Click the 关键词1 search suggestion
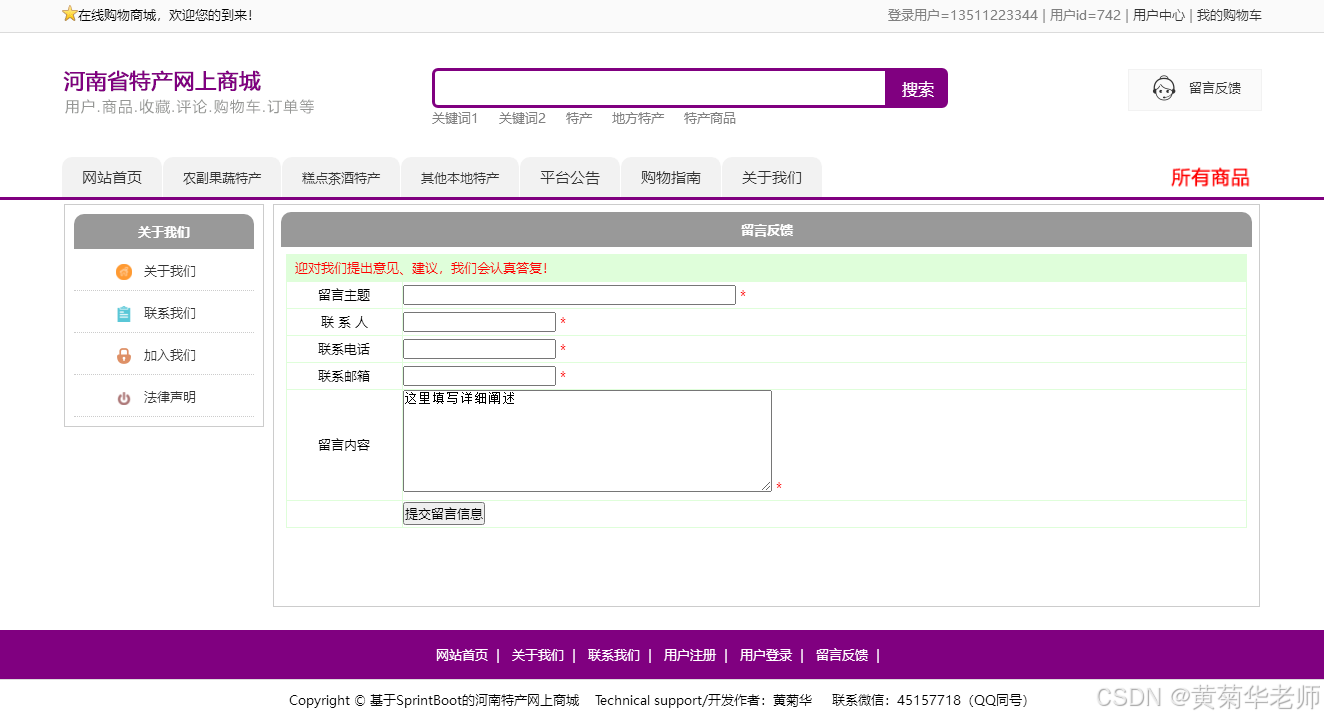 pyautogui.click(x=456, y=118)
